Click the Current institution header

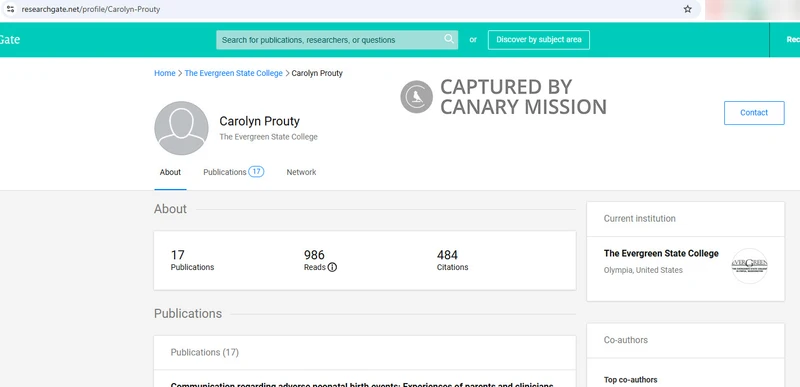pos(685,219)
